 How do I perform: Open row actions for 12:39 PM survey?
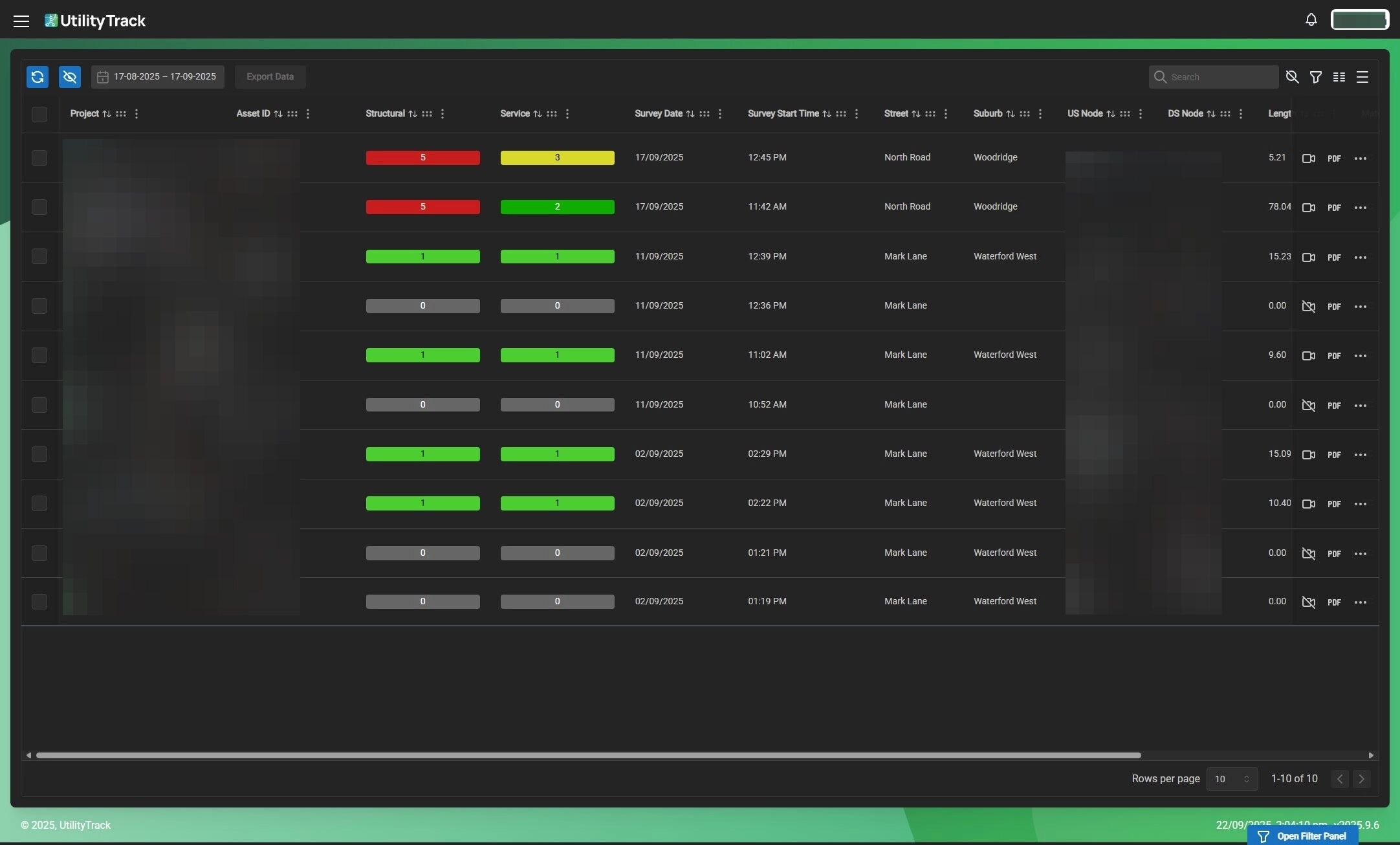tap(1361, 258)
